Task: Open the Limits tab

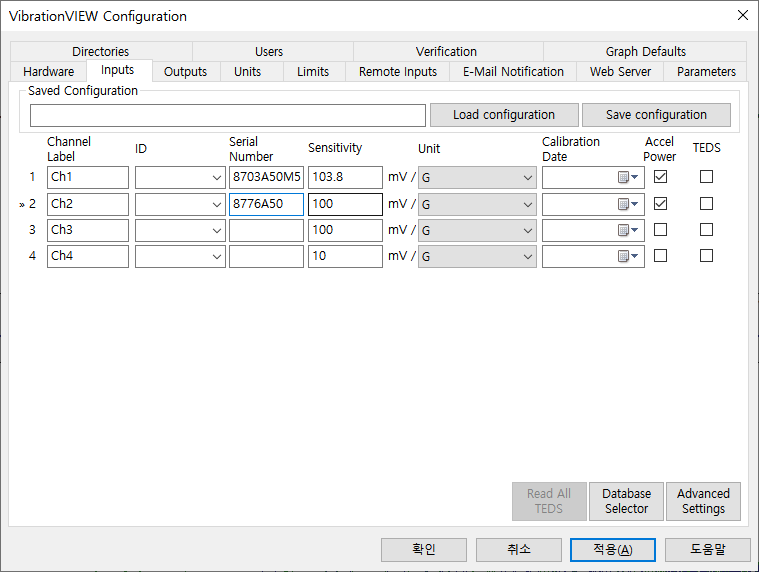Action: [313, 72]
